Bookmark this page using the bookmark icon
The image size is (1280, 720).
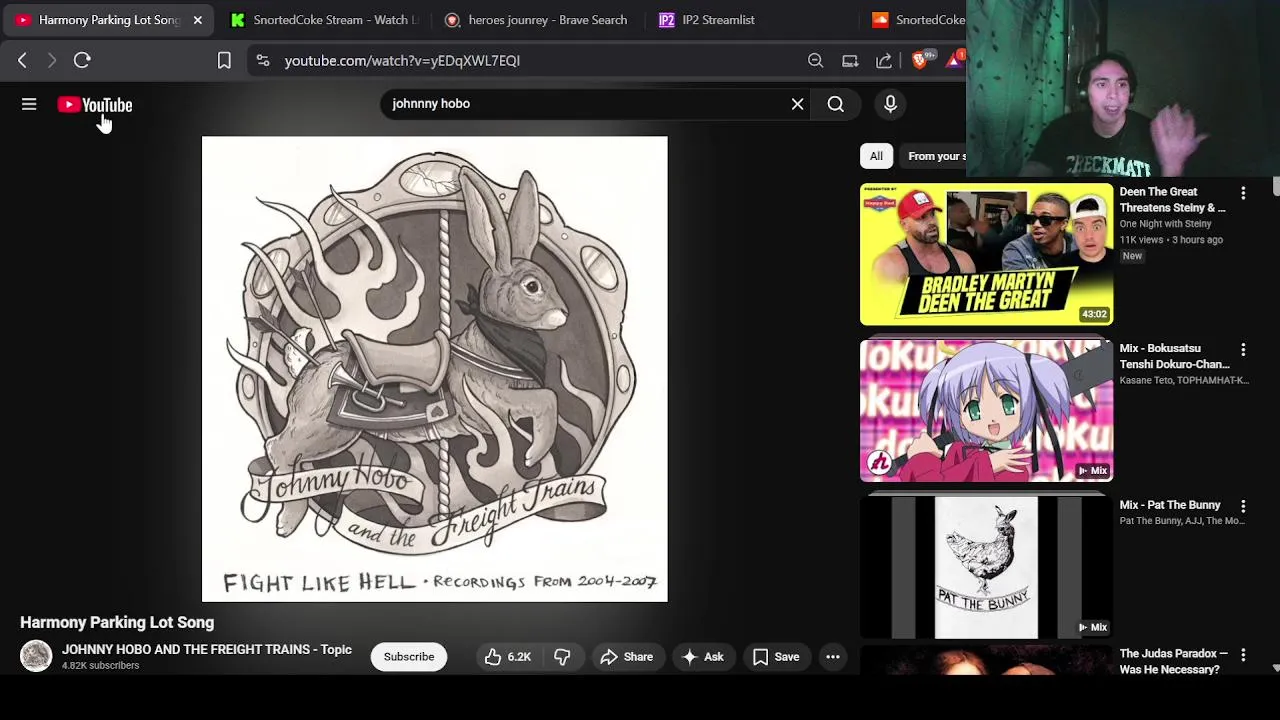[x=224, y=60]
